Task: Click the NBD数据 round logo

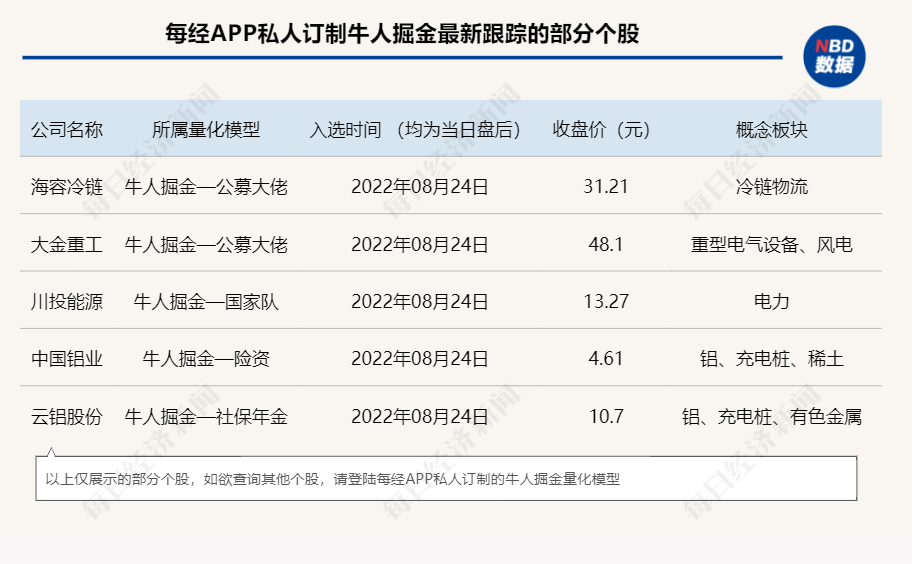Action: [x=834, y=56]
